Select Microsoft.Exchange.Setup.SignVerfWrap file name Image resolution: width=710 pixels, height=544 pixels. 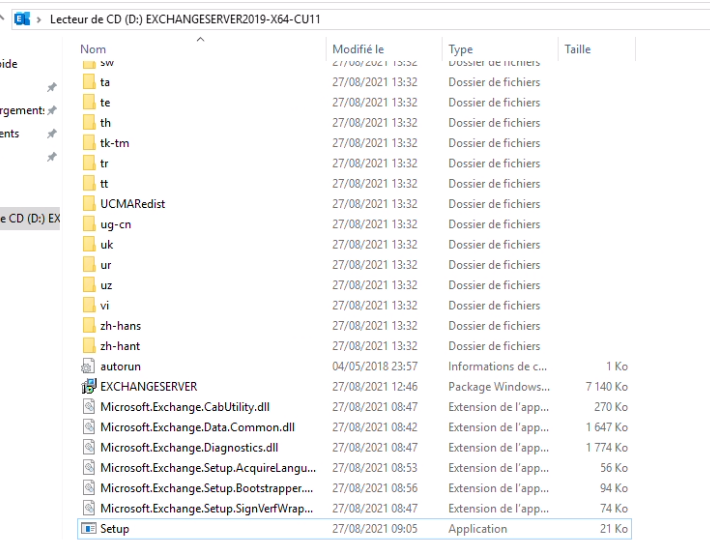[206, 508]
